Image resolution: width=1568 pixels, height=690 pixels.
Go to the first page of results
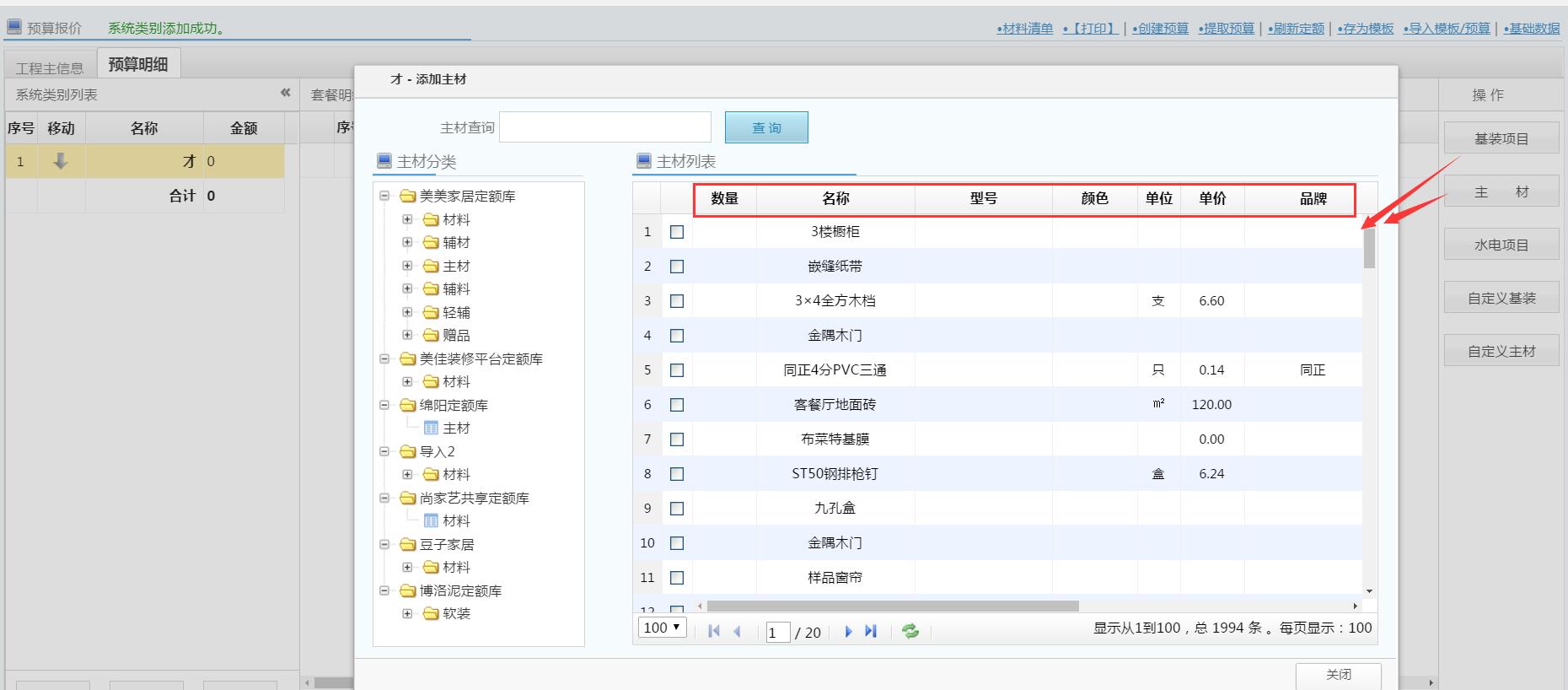pos(714,631)
